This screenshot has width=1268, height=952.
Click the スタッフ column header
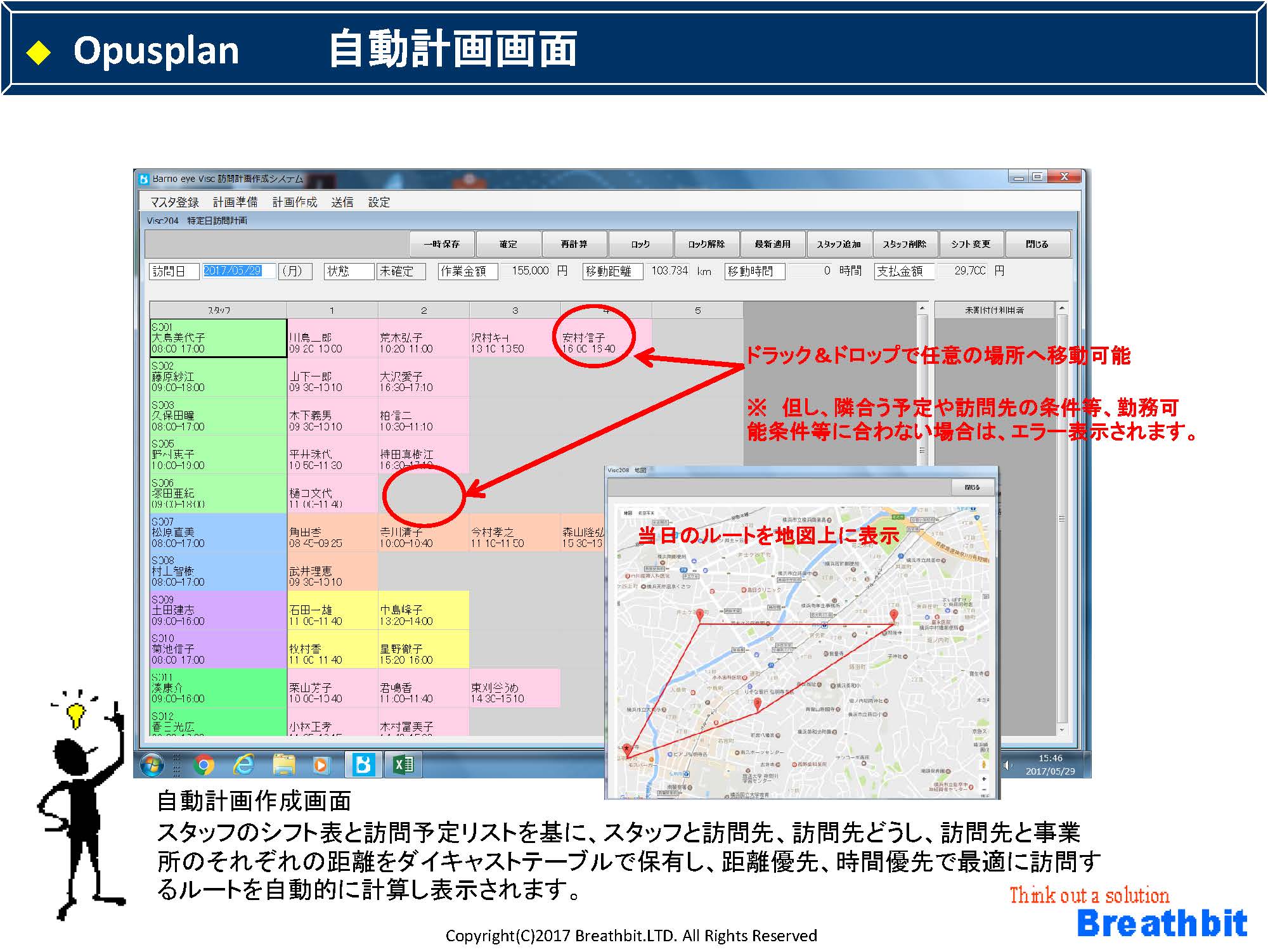pyautogui.click(x=218, y=310)
